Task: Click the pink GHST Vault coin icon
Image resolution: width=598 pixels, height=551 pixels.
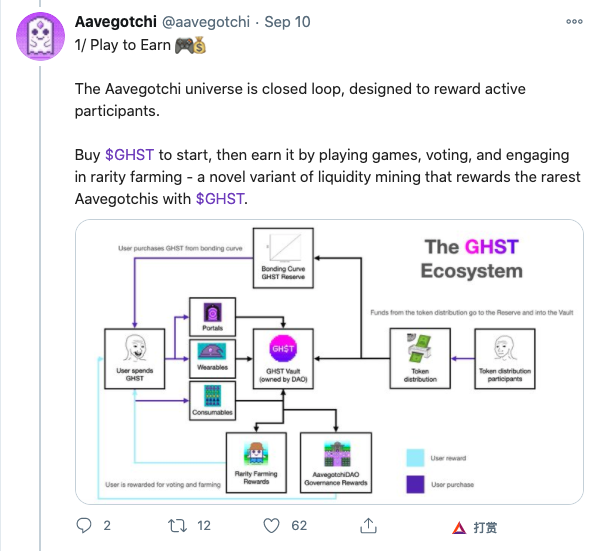Action: point(283,348)
